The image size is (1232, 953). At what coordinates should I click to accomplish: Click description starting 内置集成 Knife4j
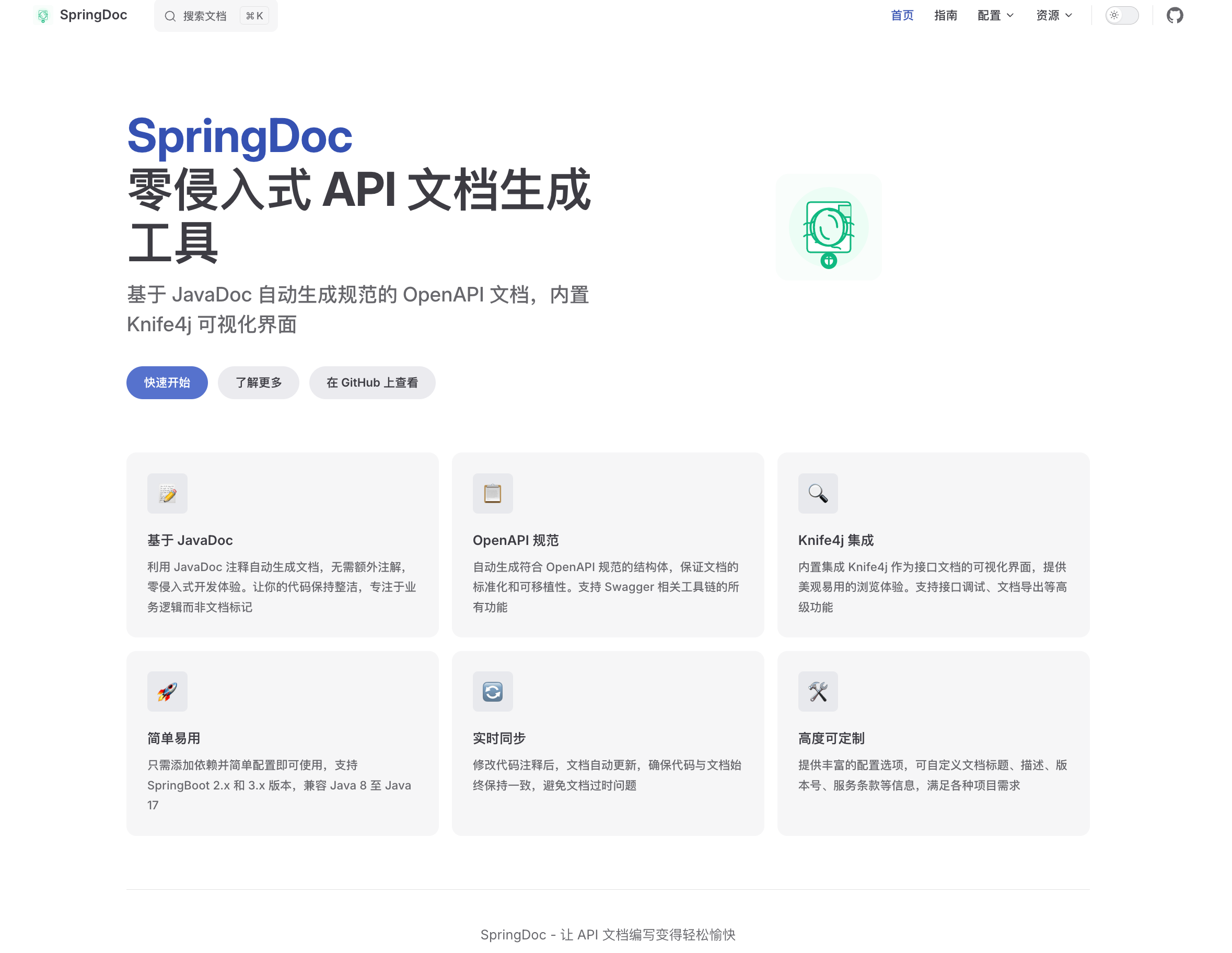tap(933, 587)
